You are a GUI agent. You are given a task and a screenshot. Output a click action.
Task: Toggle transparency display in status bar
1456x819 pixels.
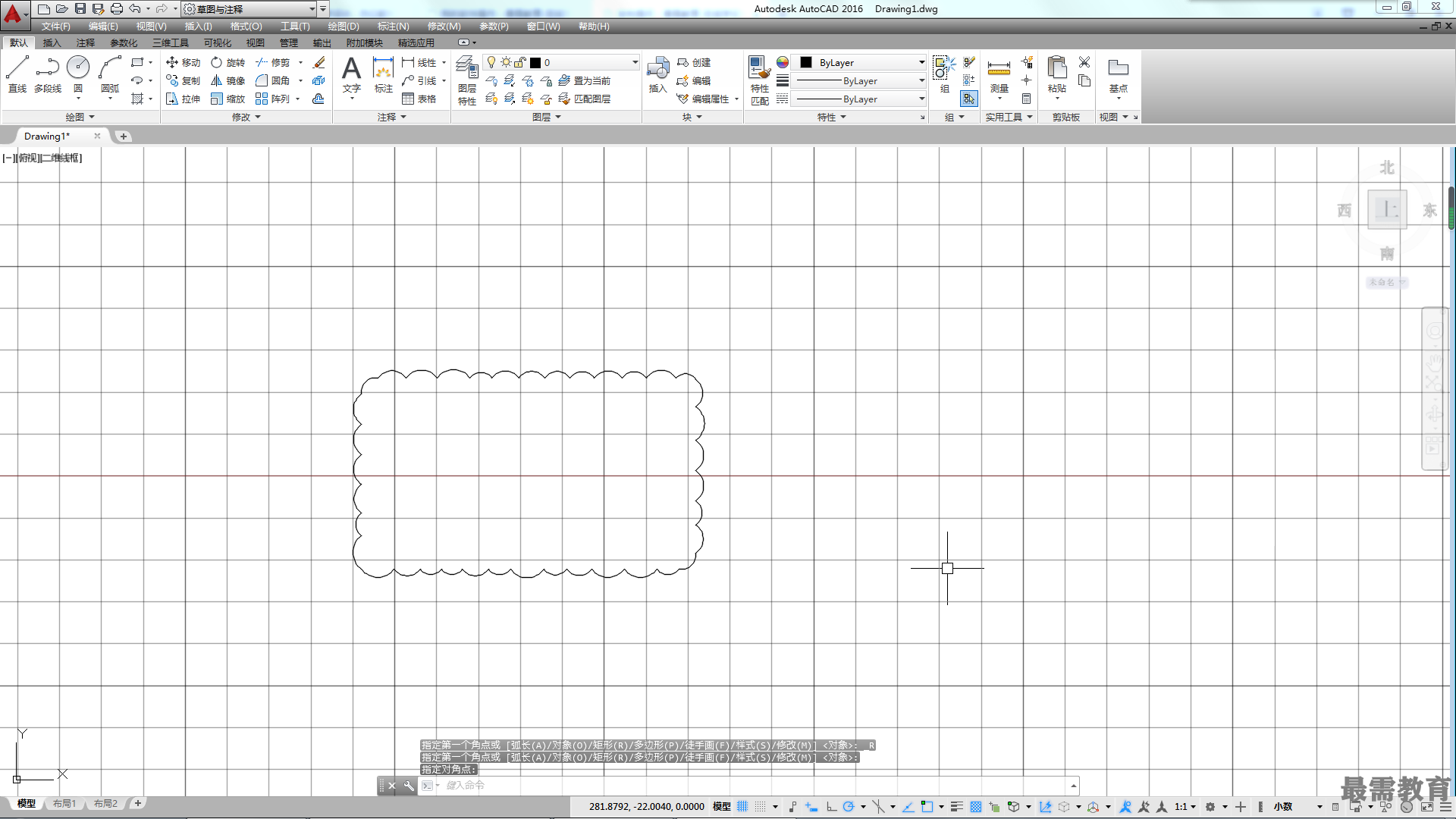(x=976, y=807)
